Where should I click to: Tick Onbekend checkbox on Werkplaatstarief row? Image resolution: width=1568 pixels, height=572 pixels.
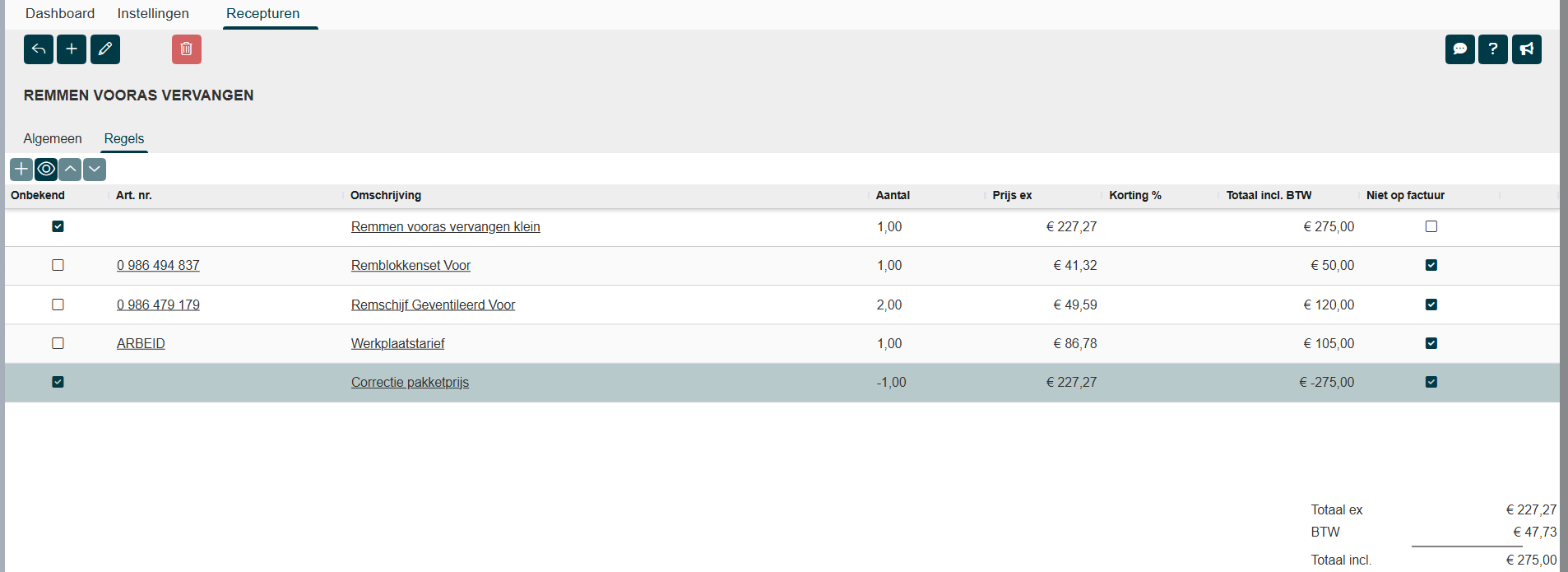click(x=58, y=343)
